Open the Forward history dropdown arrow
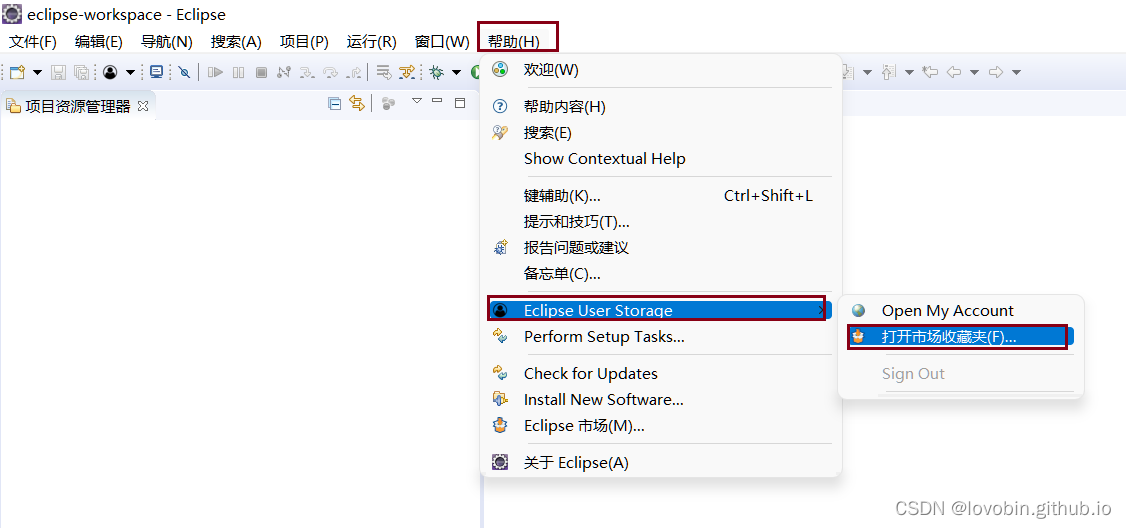Screen dimensions: 1126x528 click(1016, 72)
